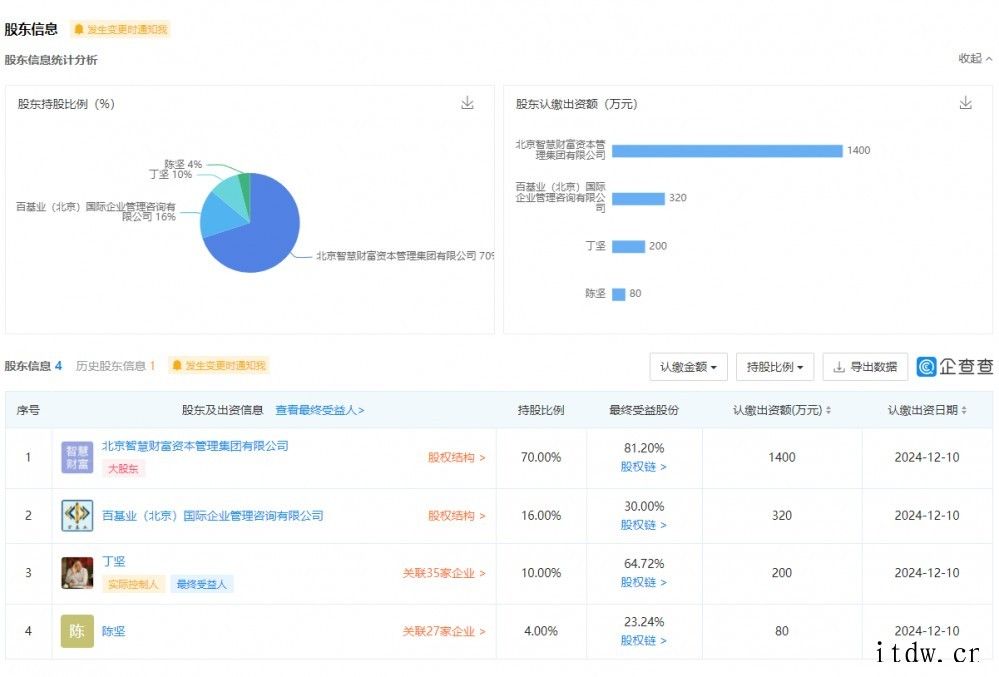Click the 百基业 company logo icon
The image size is (999, 677).
[77, 515]
